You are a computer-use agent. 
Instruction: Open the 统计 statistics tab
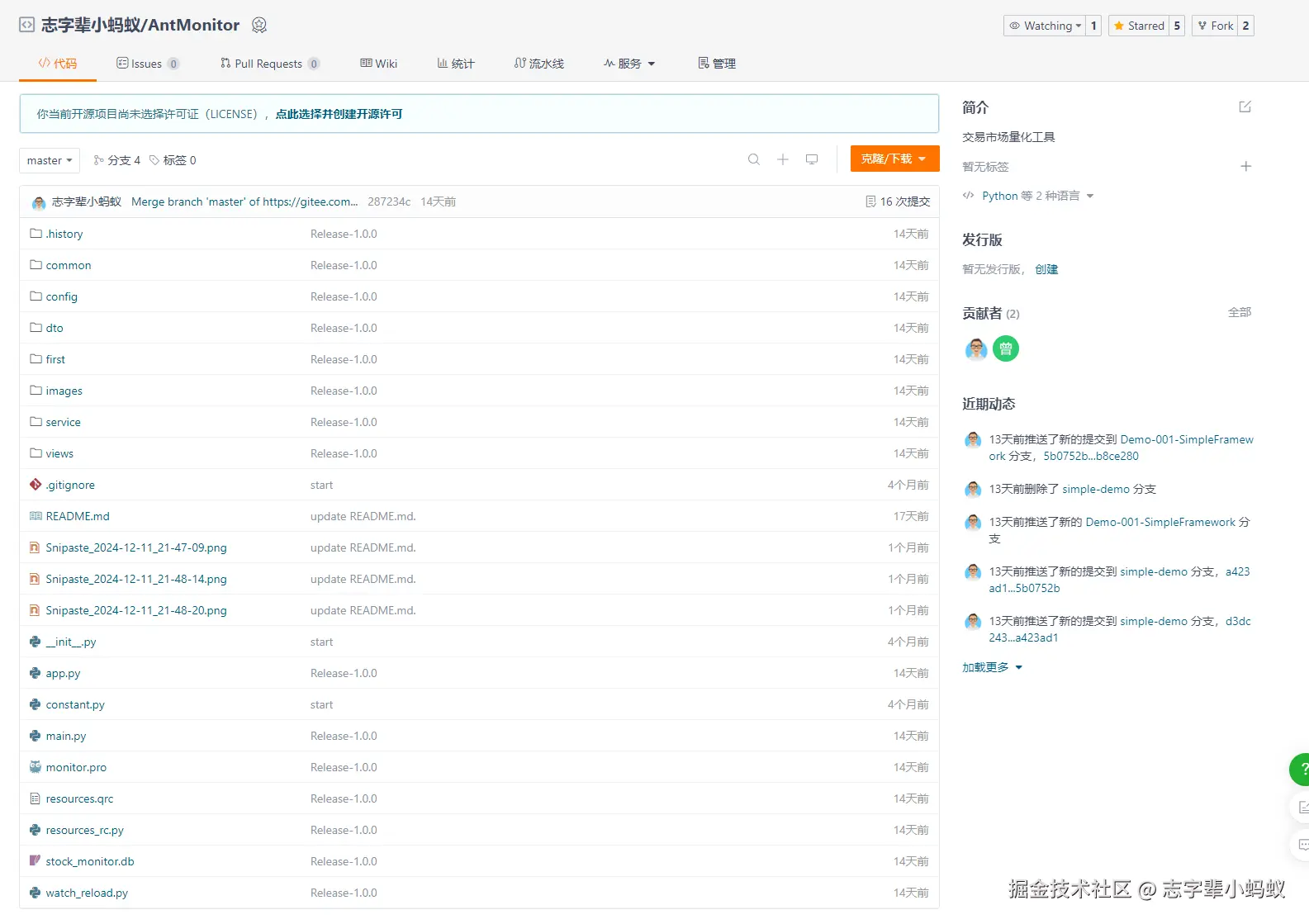[x=456, y=64]
